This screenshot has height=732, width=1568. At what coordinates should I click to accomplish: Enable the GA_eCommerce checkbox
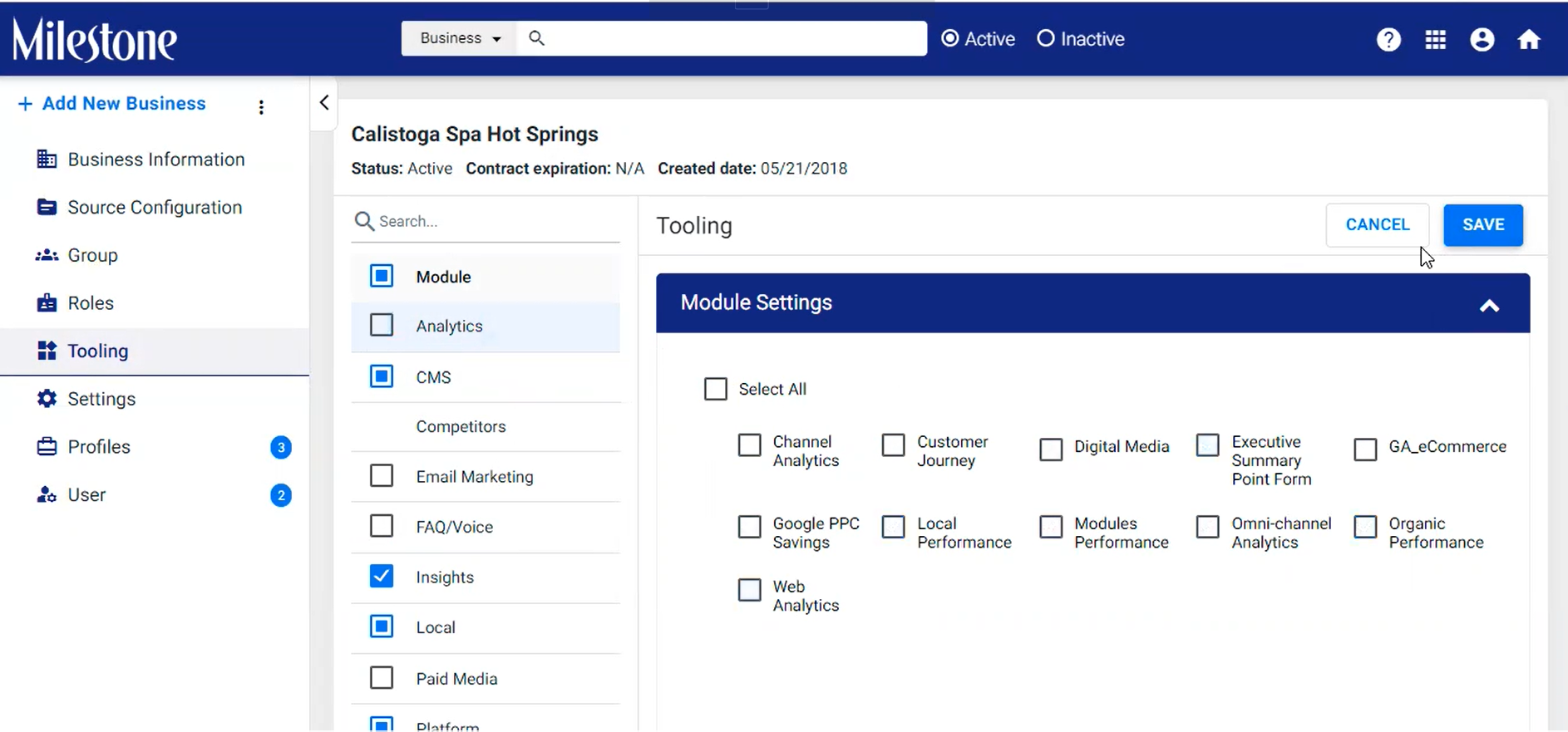pos(1366,450)
